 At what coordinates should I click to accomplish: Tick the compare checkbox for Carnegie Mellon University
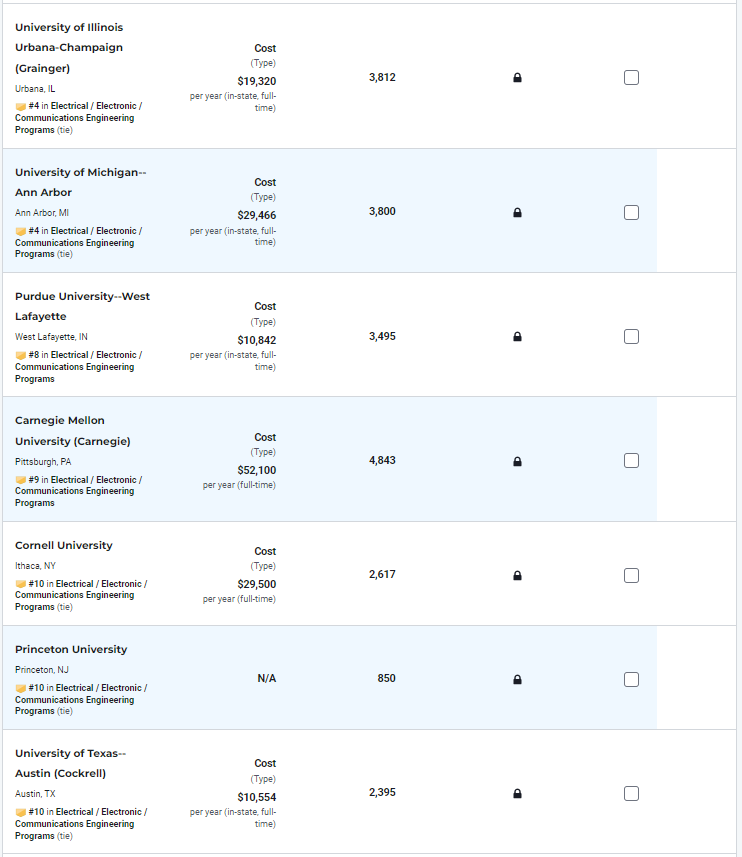tap(631, 461)
